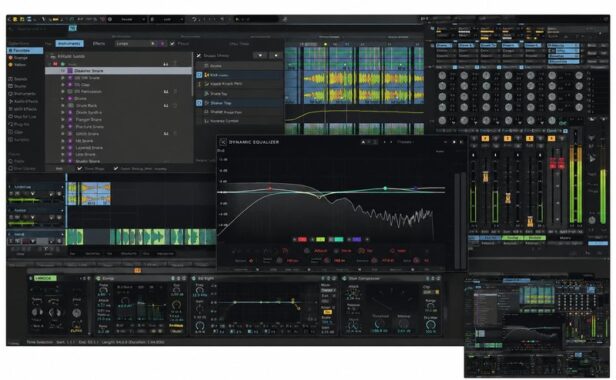Toggle the checkbox on the Kick row
616x380 pixels.
199,75
